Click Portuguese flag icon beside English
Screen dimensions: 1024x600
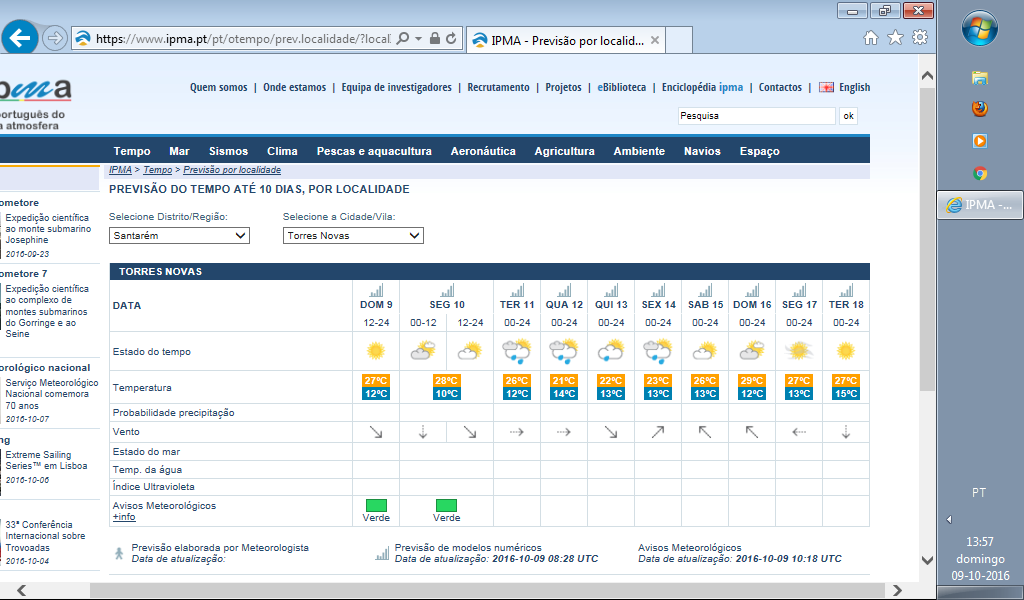[x=826, y=87]
